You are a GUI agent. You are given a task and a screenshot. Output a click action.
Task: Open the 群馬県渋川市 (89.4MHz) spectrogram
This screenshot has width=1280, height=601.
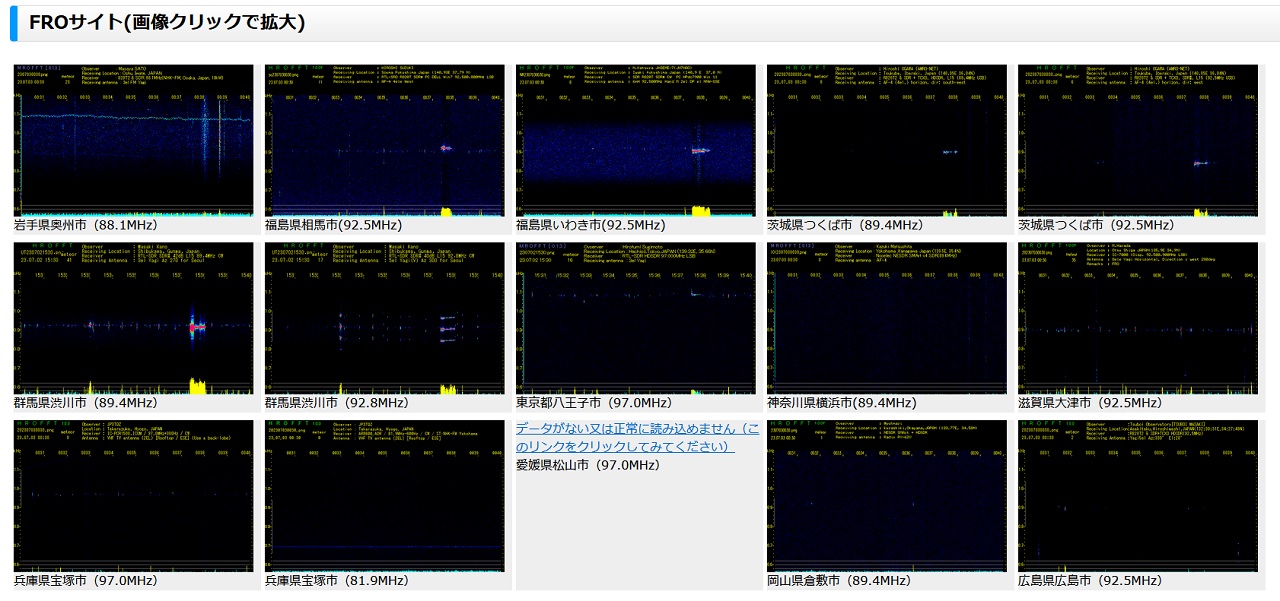click(133, 318)
